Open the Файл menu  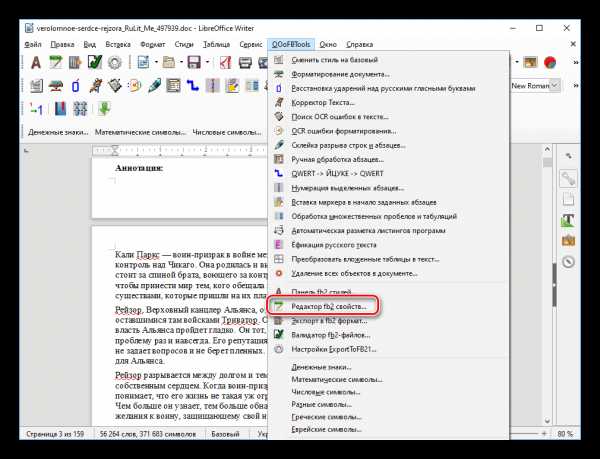(33, 44)
